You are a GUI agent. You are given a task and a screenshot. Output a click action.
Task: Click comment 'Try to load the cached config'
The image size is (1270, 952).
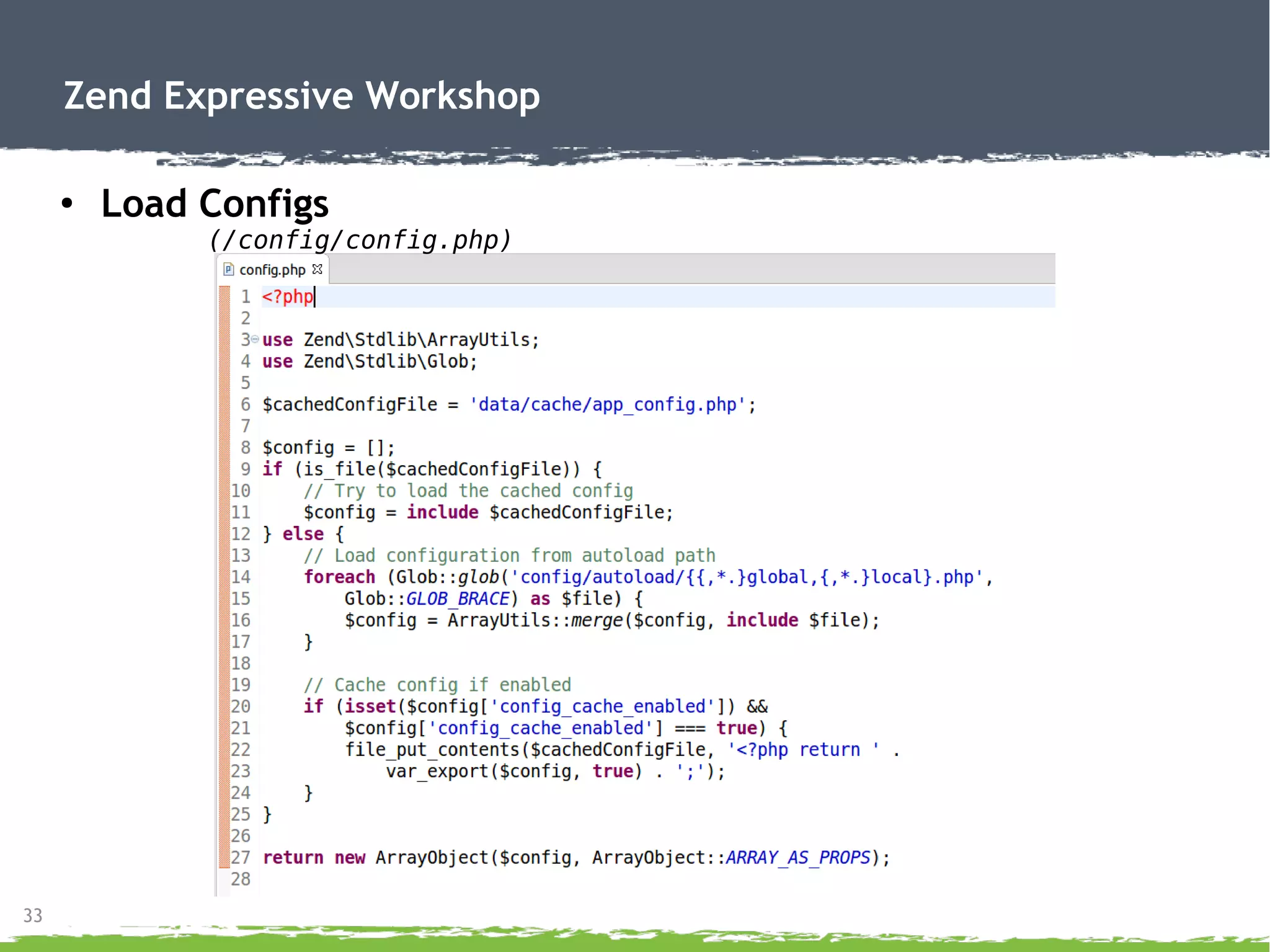coord(484,491)
